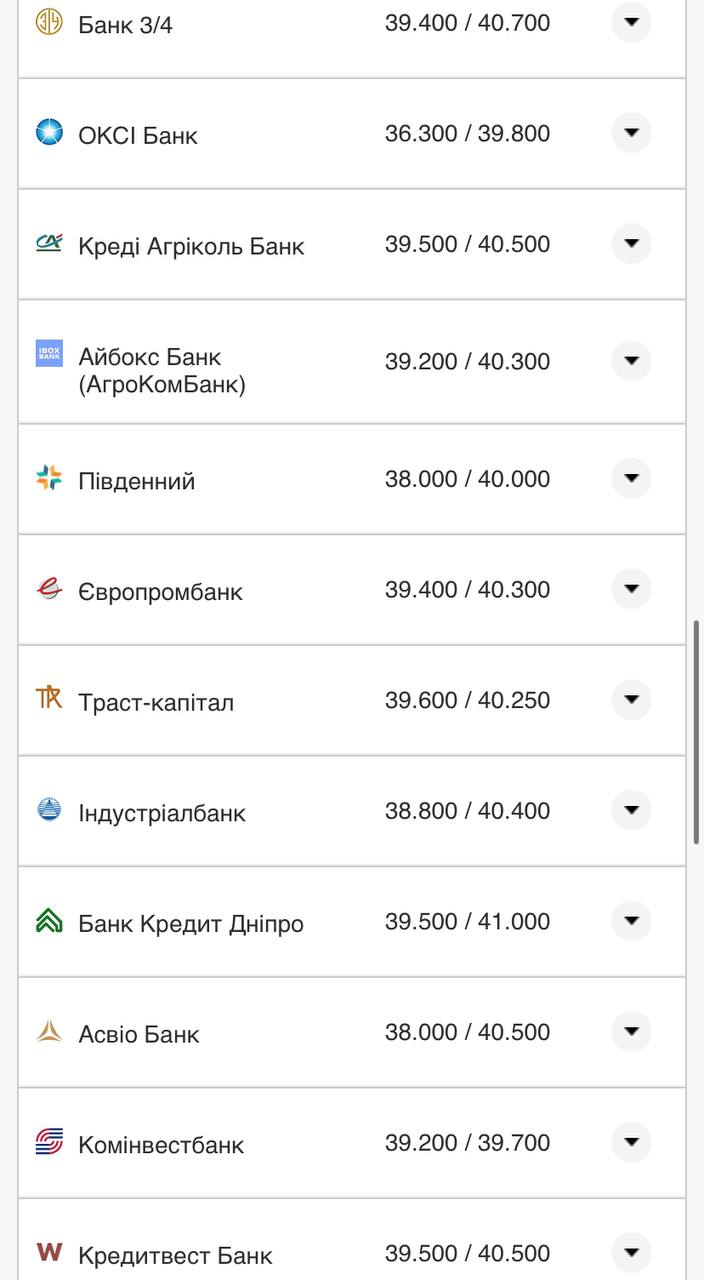Image resolution: width=704 pixels, height=1280 pixels.
Task: Expand the Південний bank row
Action: 631,478
